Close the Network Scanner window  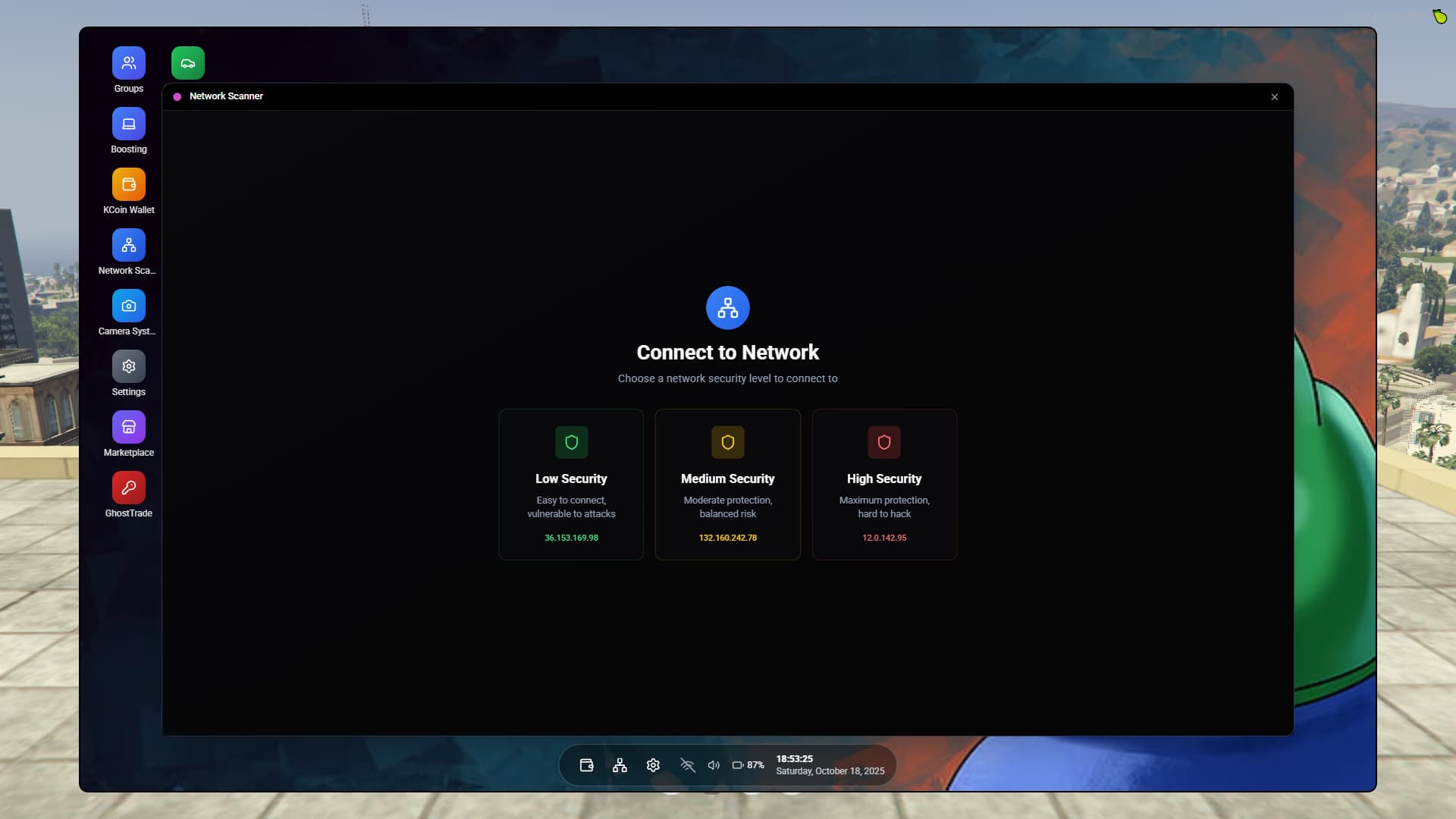pos(1275,97)
